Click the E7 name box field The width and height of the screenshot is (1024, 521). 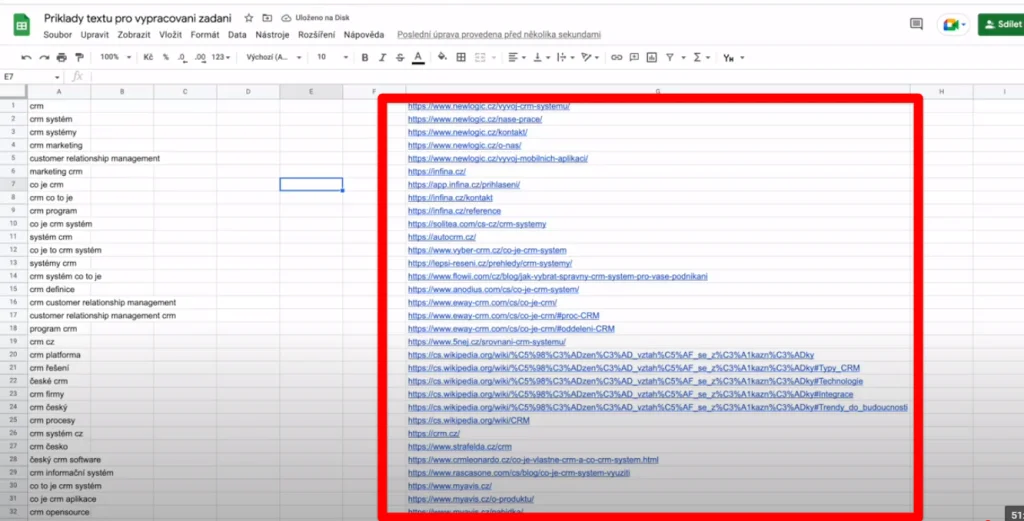tap(30, 76)
